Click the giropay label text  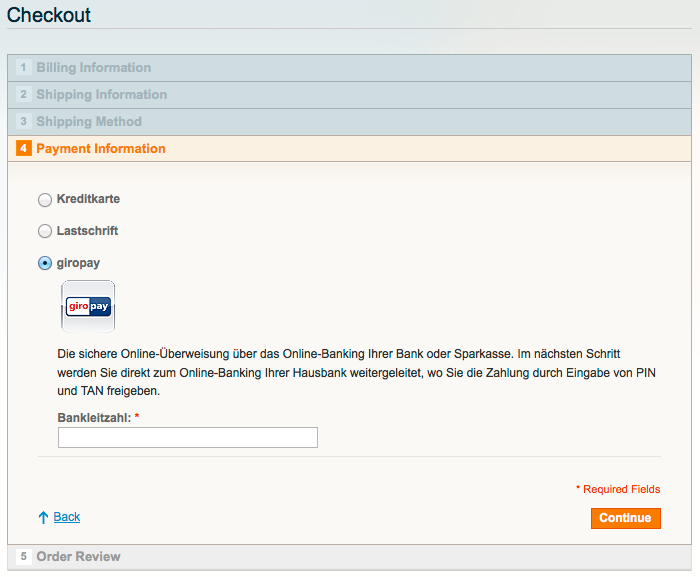78,263
